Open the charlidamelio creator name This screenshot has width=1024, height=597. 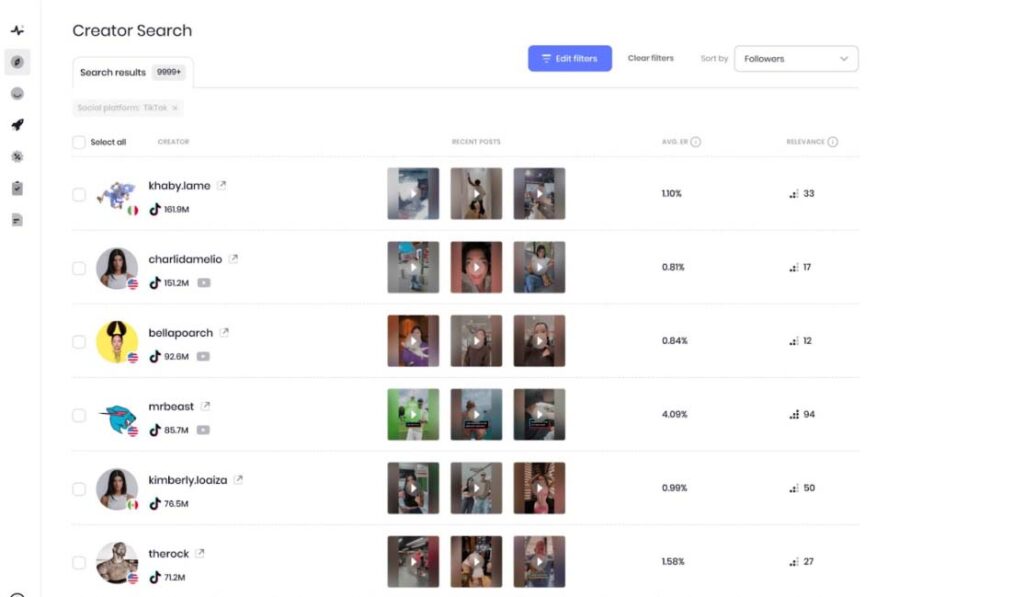click(185, 259)
